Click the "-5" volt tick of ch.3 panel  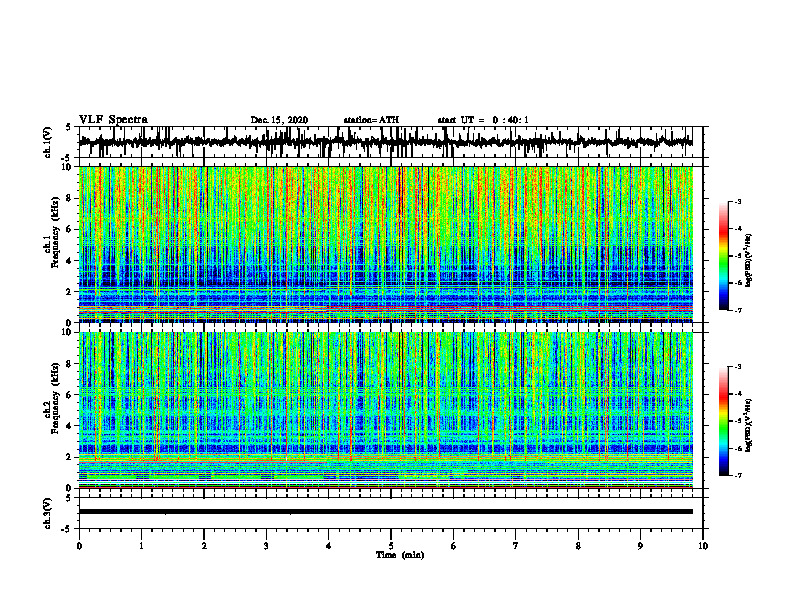[x=67, y=529]
